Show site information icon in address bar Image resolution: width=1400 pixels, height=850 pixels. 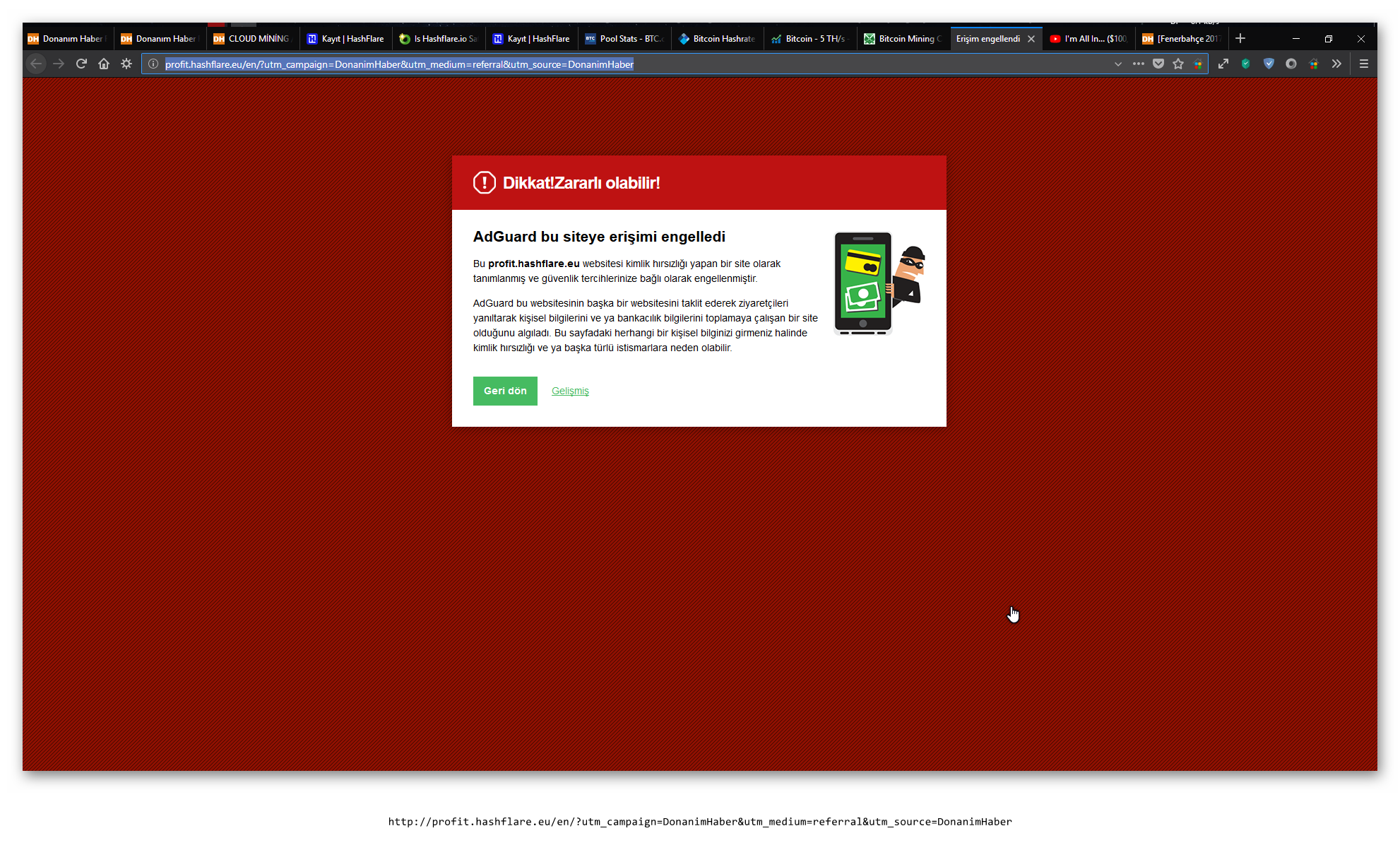pos(153,64)
